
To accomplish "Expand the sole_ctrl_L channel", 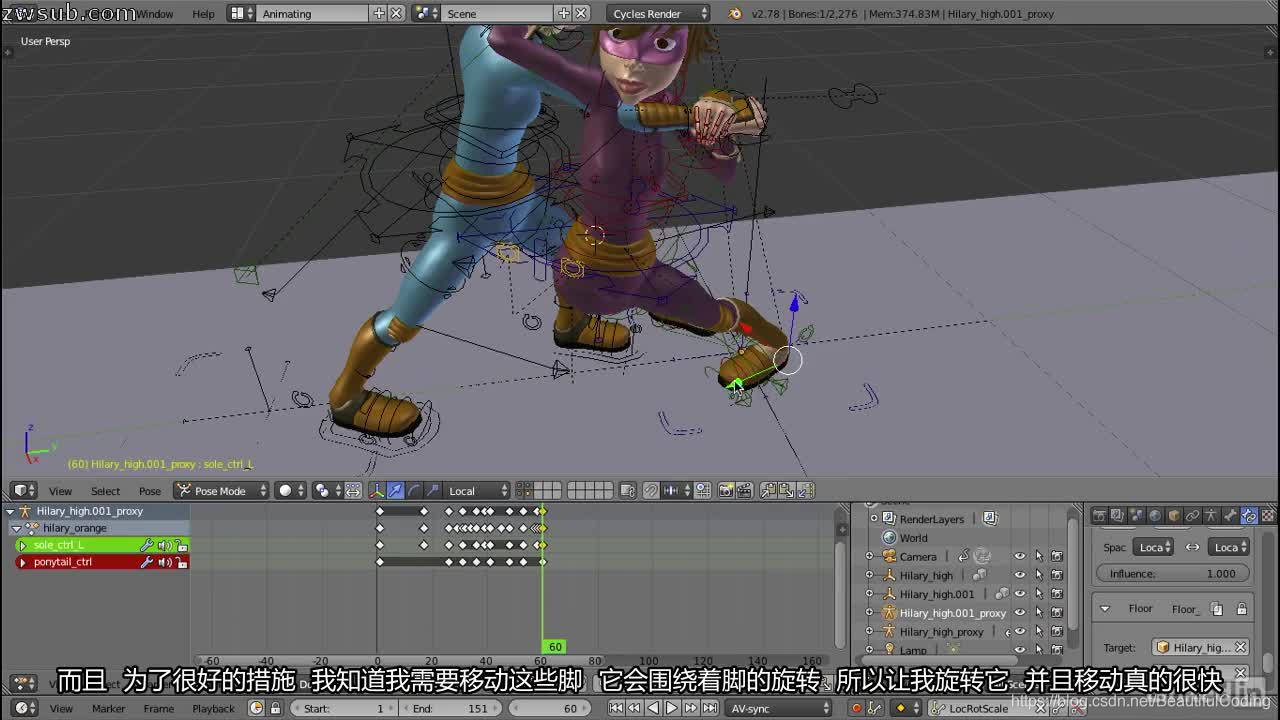I will click(x=22, y=545).
